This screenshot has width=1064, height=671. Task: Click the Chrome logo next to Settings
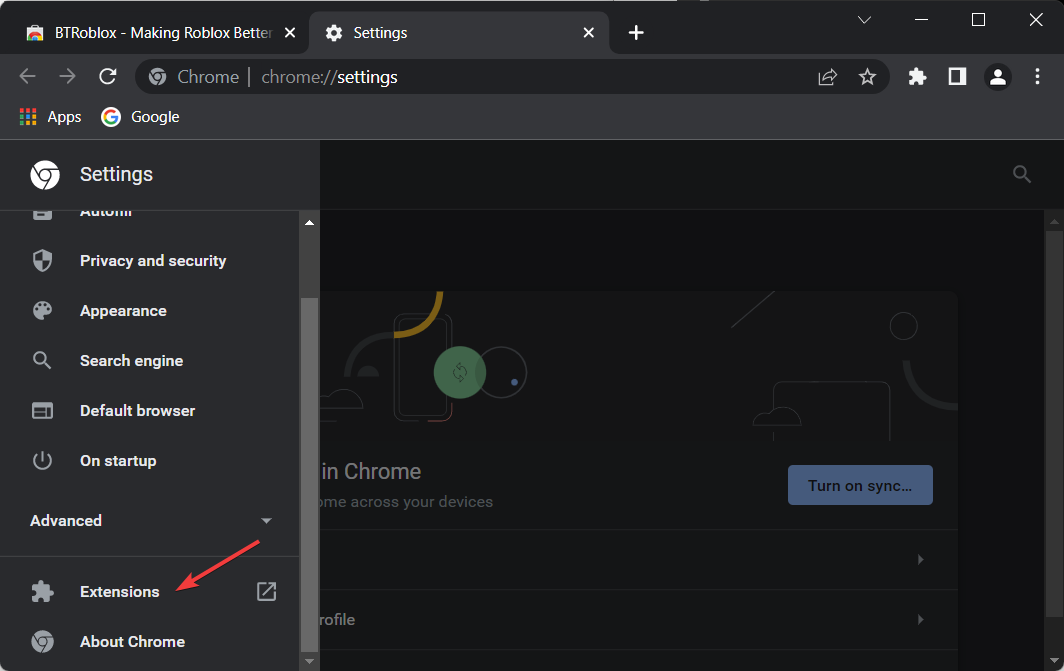click(45, 174)
